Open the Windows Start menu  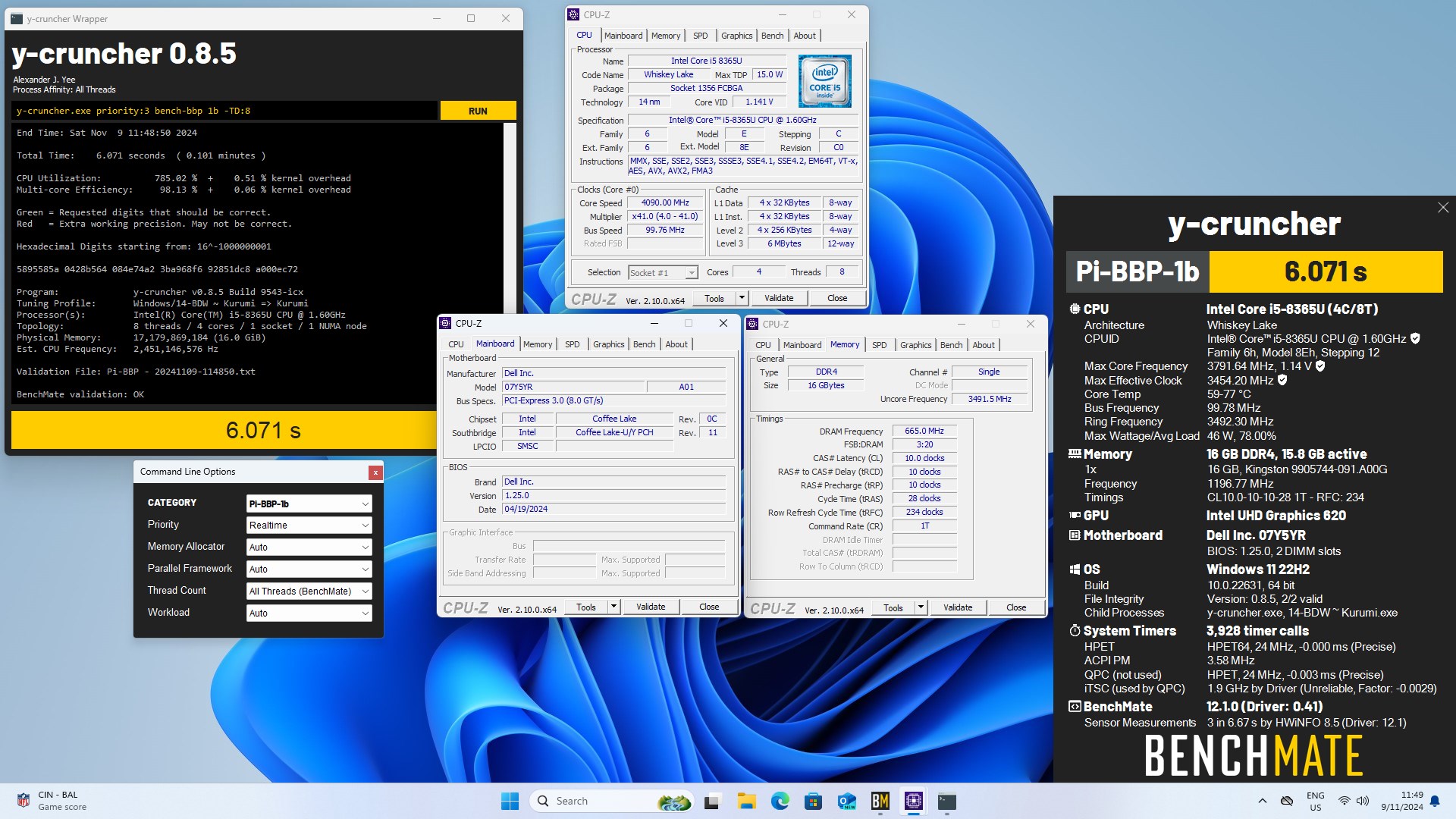[510, 801]
